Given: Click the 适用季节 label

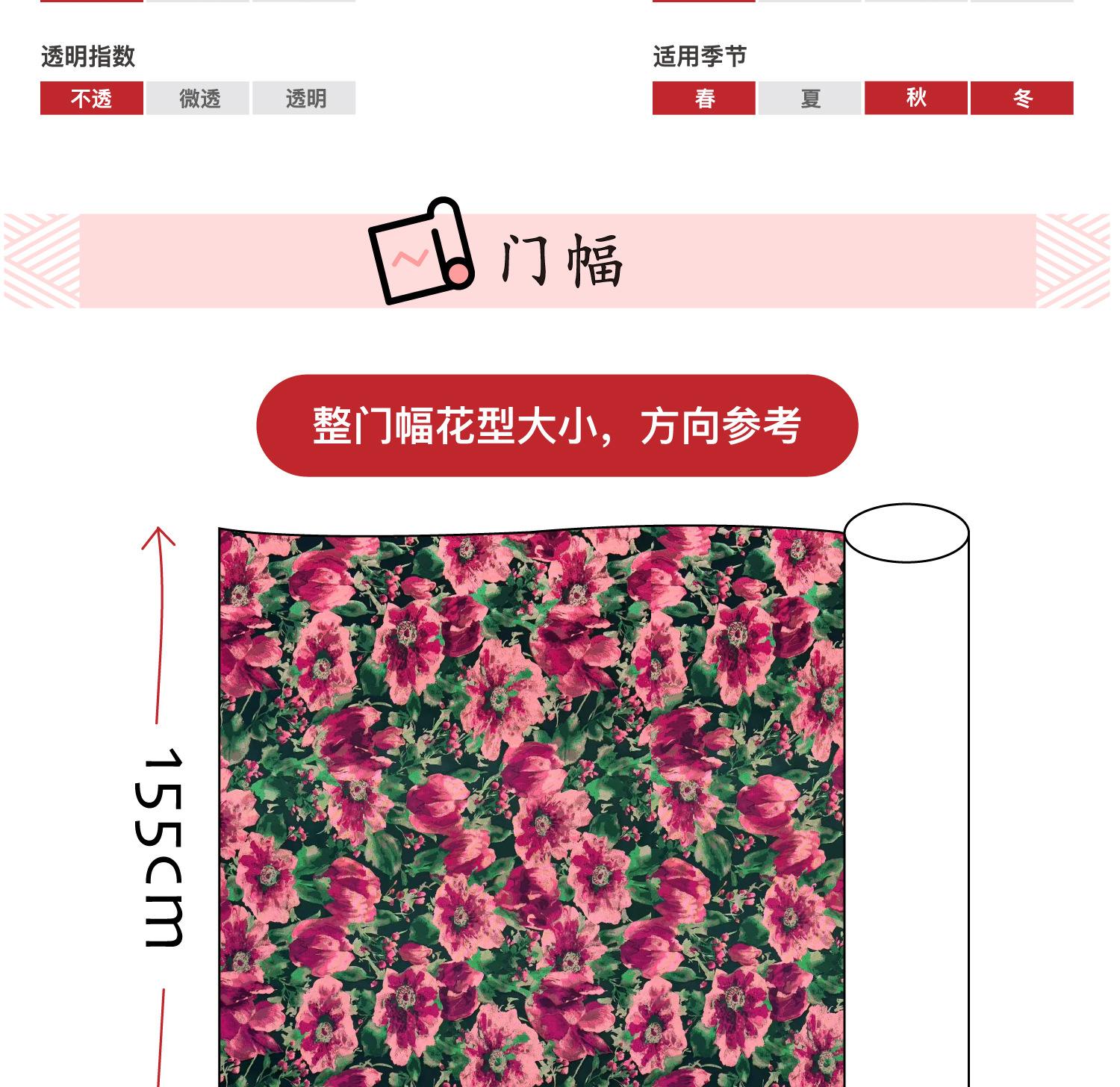Looking at the screenshot, I should pyautogui.click(x=700, y=57).
